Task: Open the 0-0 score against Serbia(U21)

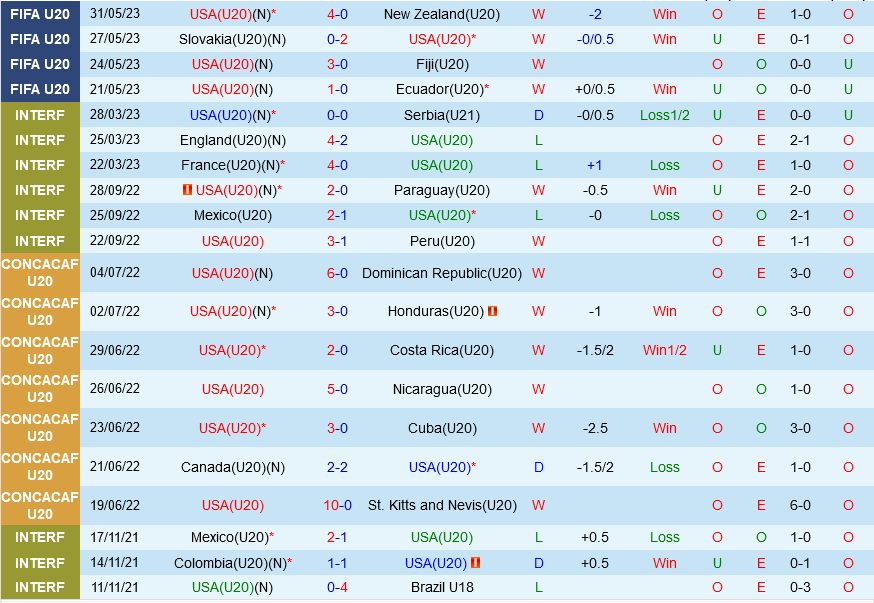Action: pos(337,115)
